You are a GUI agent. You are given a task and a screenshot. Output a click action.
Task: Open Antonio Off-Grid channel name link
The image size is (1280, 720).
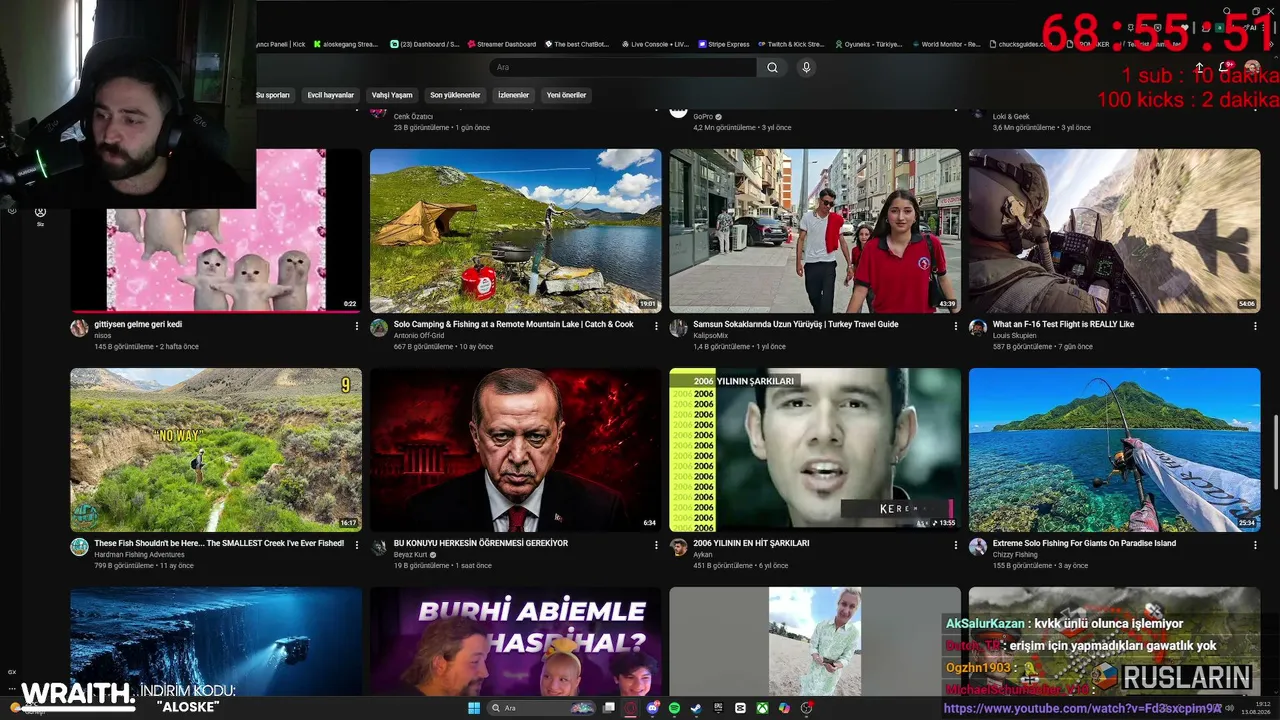click(x=421, y=335)
